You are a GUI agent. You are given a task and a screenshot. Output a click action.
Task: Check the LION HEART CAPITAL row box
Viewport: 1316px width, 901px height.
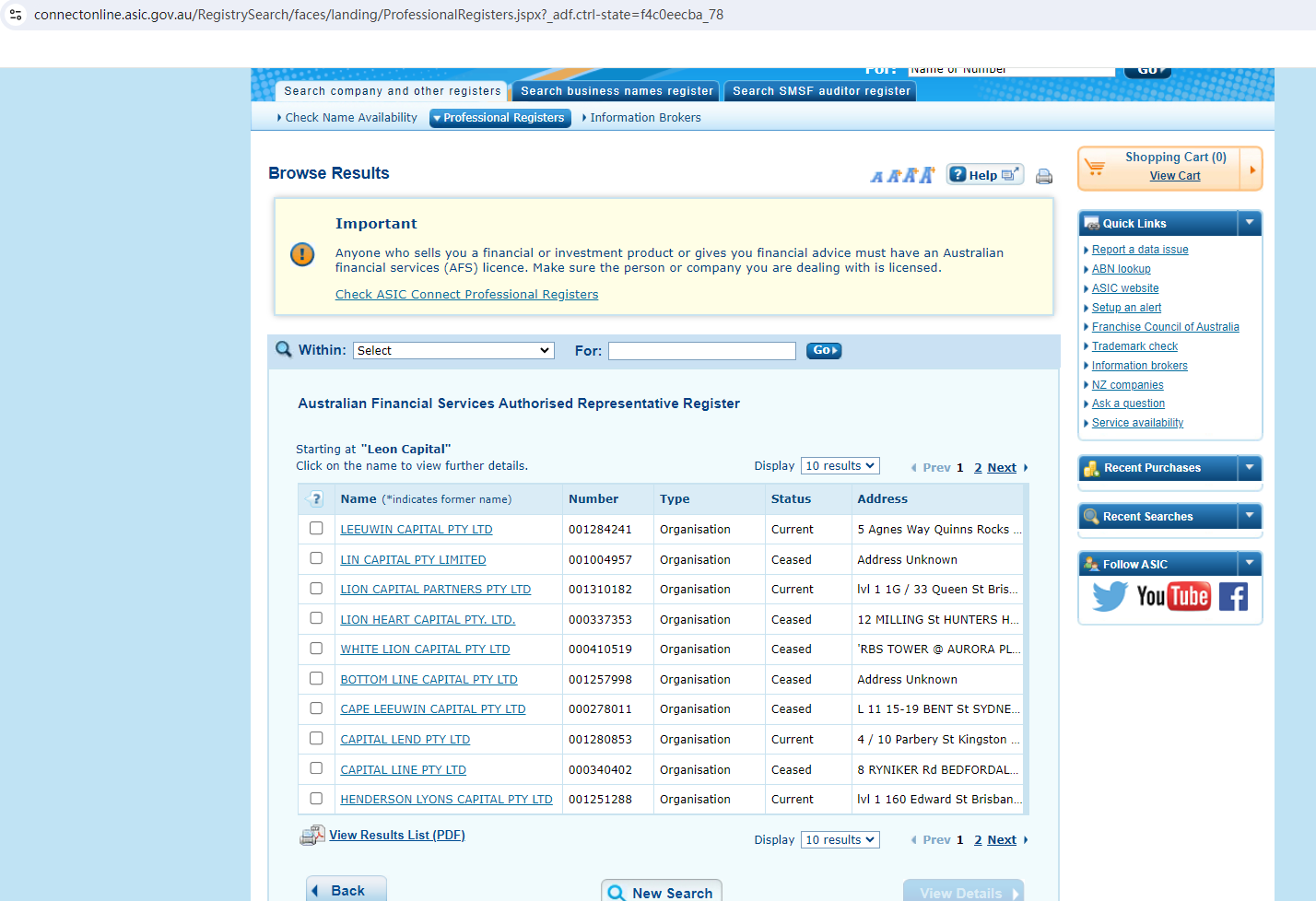(316, 618)
